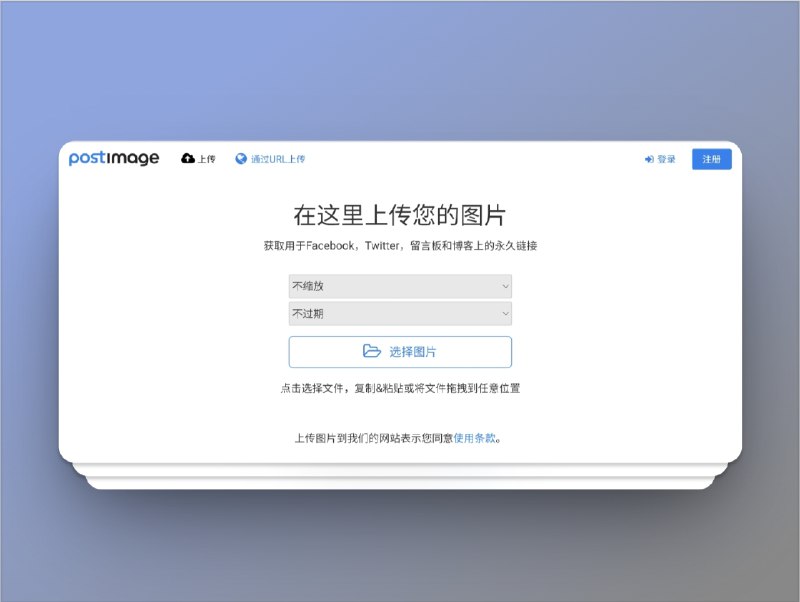Click the Facebook and Twitter subtitle text
The height and width of the screenshot is (602, 800).
(x=400, y=243)
